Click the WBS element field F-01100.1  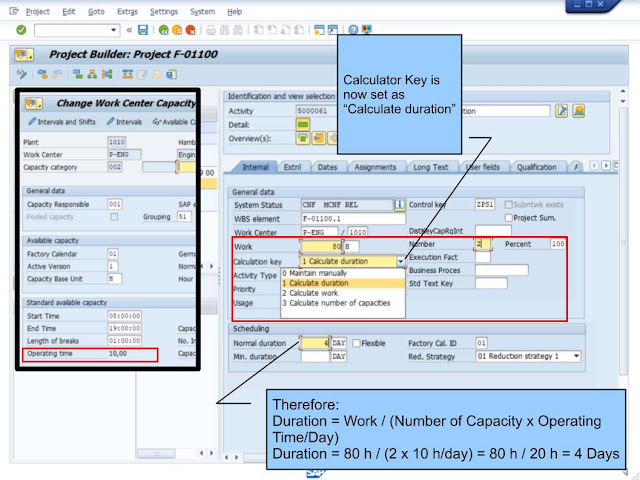[x=353, y=219]
